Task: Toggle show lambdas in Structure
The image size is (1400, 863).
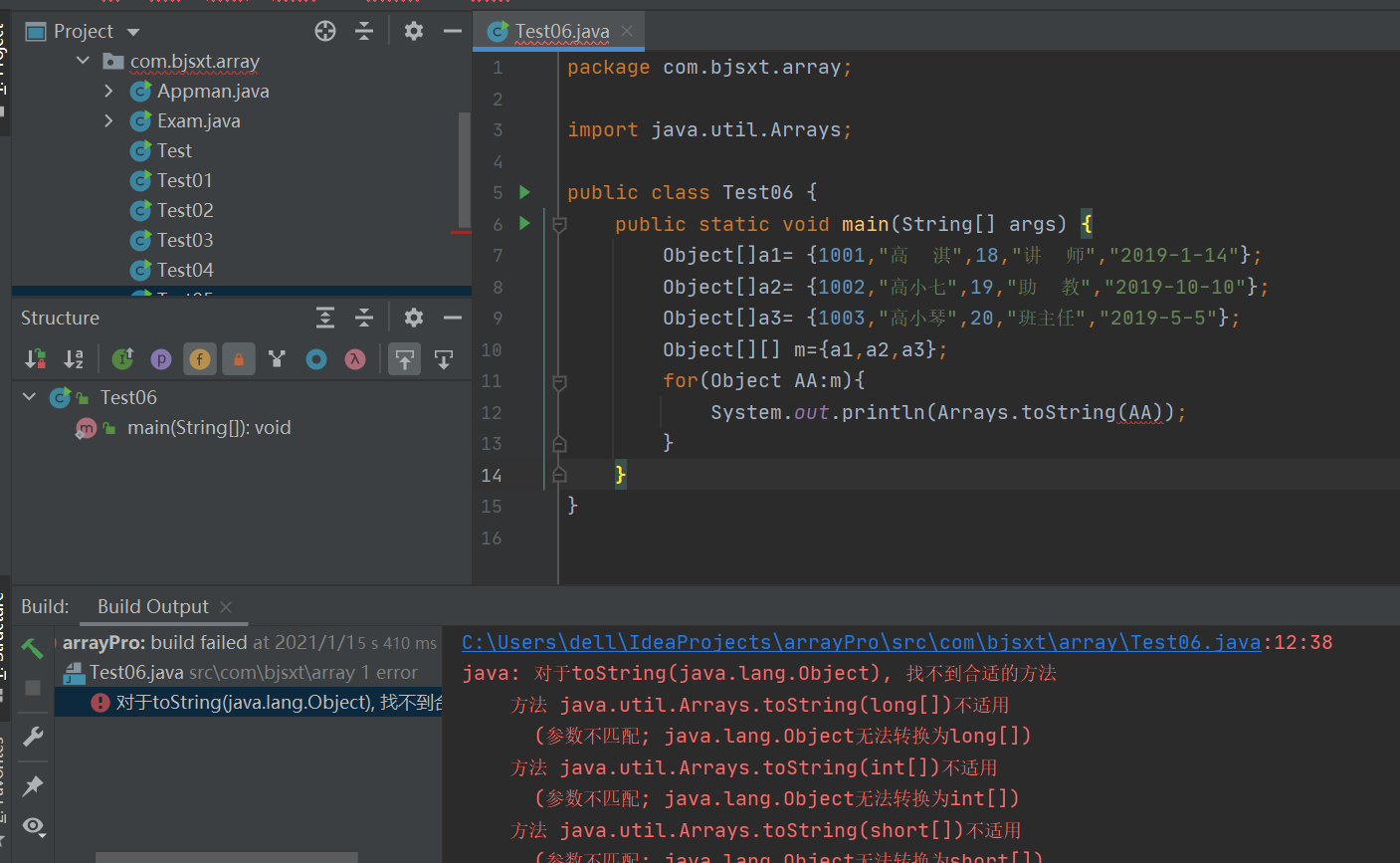Action: [x=355, y=359]
